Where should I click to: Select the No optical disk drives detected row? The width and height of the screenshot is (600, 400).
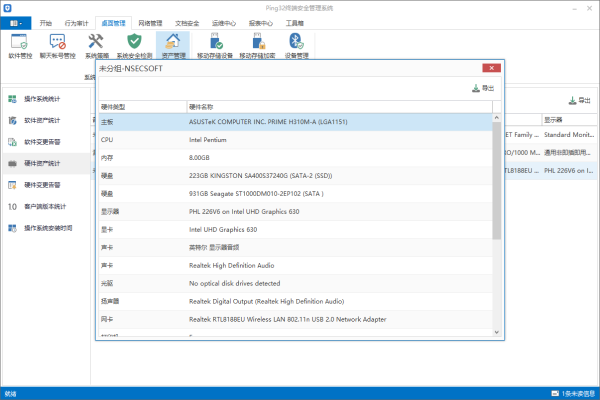295,284
